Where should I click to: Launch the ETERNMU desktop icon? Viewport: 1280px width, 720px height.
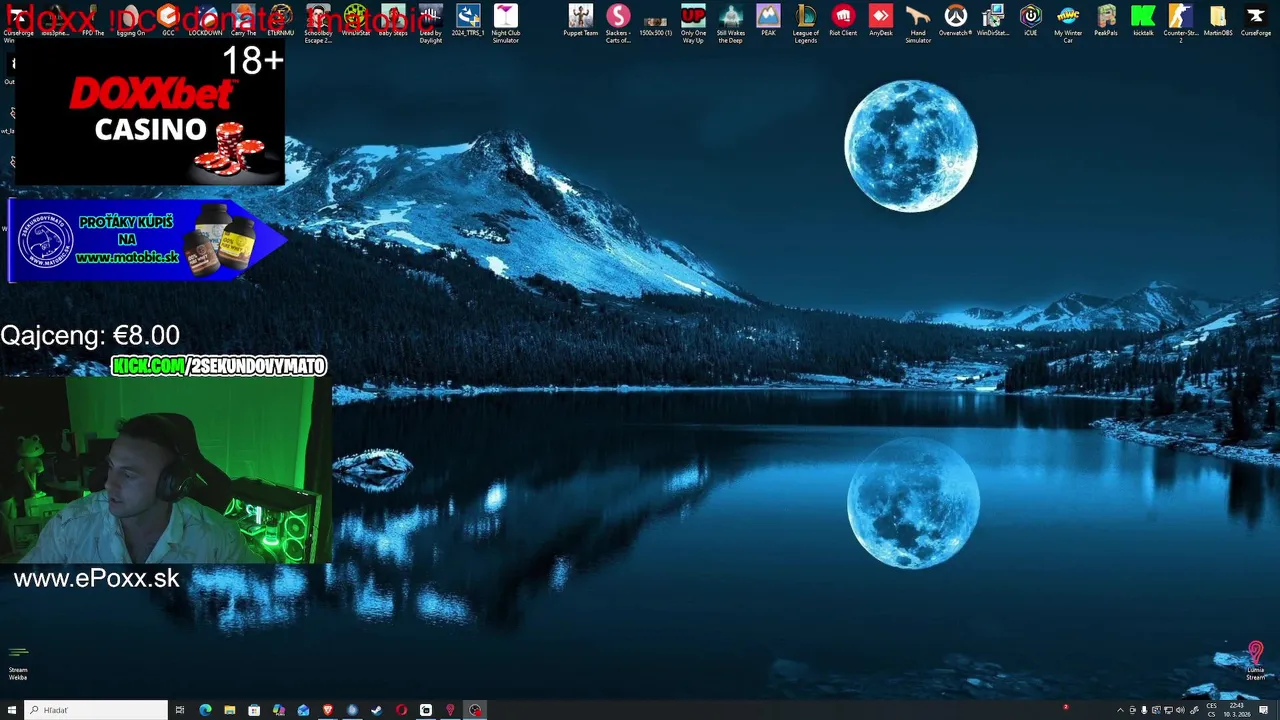[x=281, y=20]
